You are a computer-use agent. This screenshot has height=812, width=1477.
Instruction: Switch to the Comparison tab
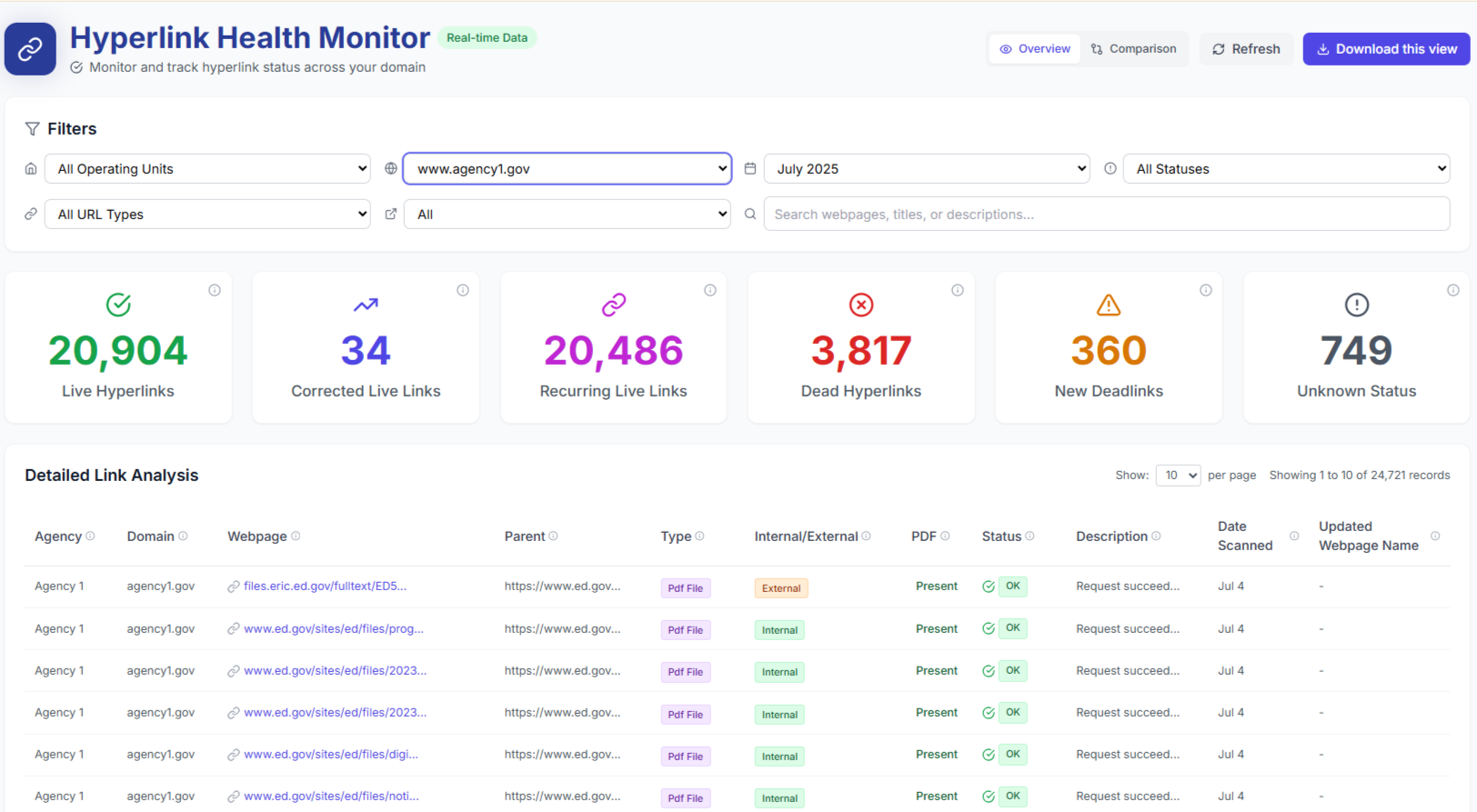1133,49
